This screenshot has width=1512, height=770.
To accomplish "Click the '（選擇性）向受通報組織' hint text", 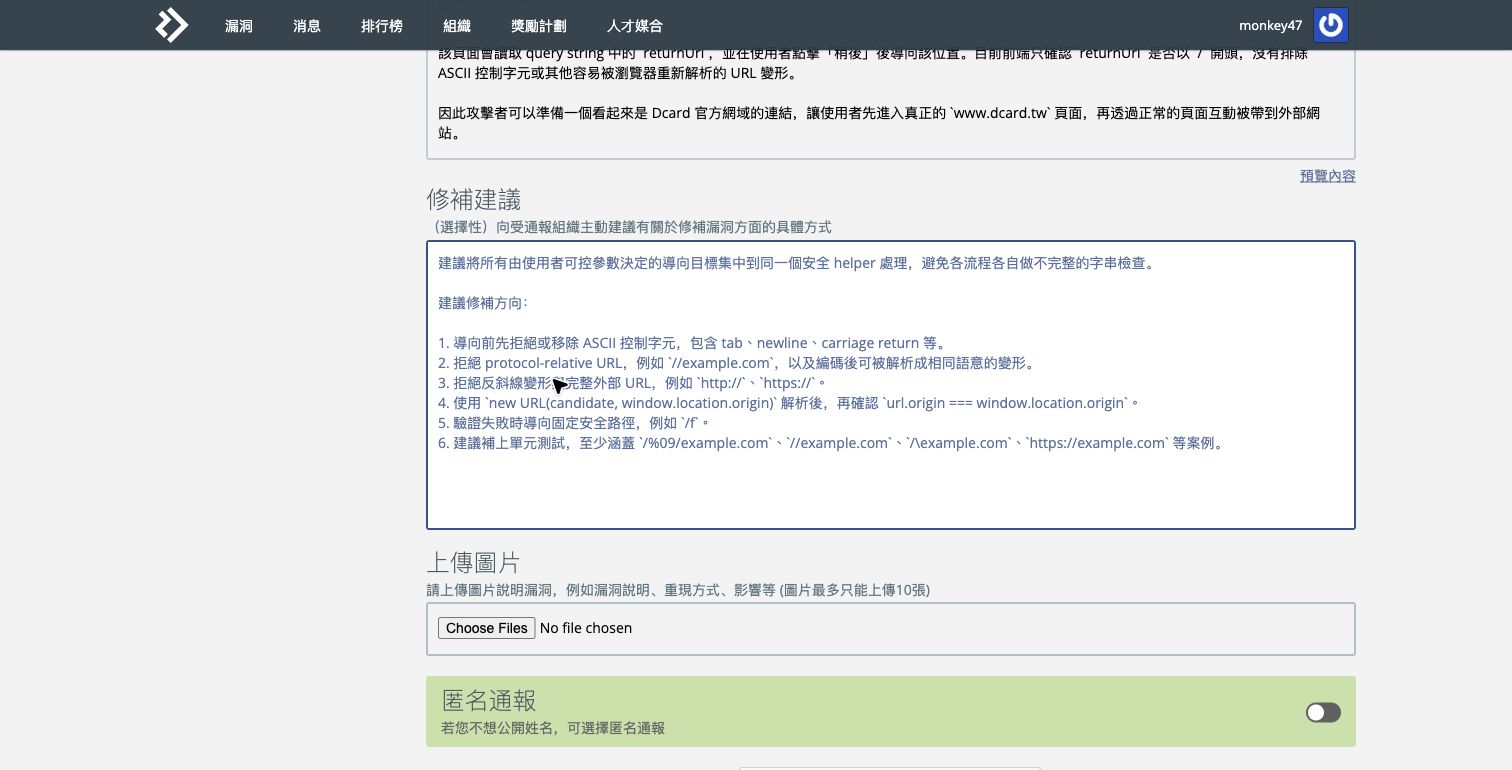I will point(629,227).
